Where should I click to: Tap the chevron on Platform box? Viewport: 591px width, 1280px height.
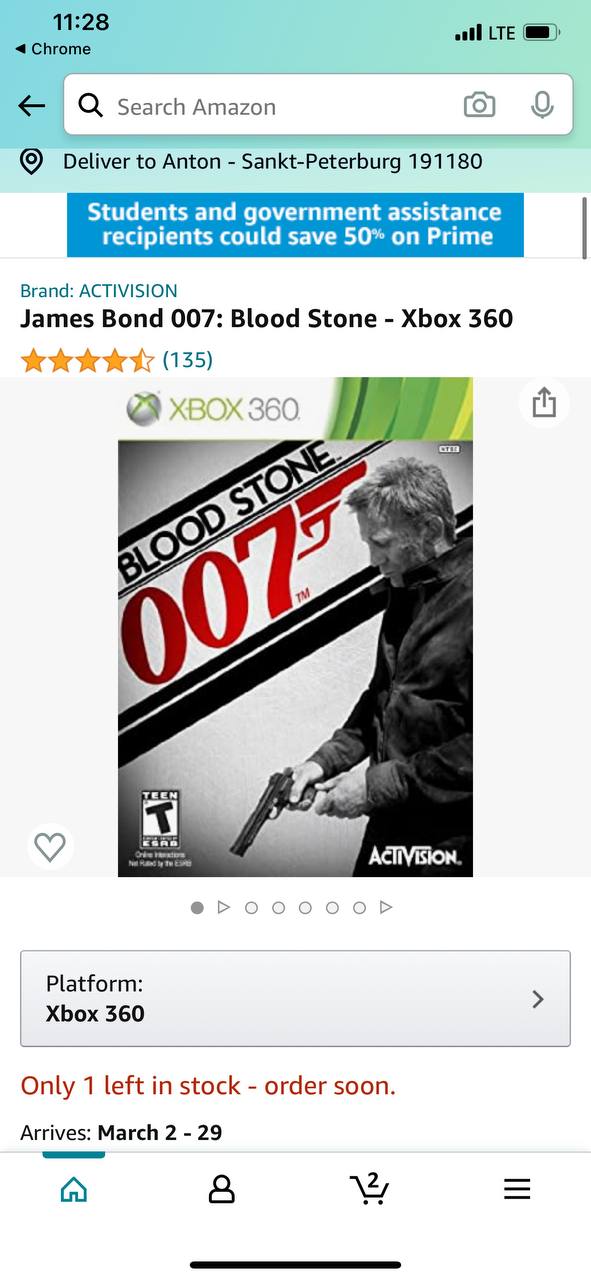pos(538,998)
